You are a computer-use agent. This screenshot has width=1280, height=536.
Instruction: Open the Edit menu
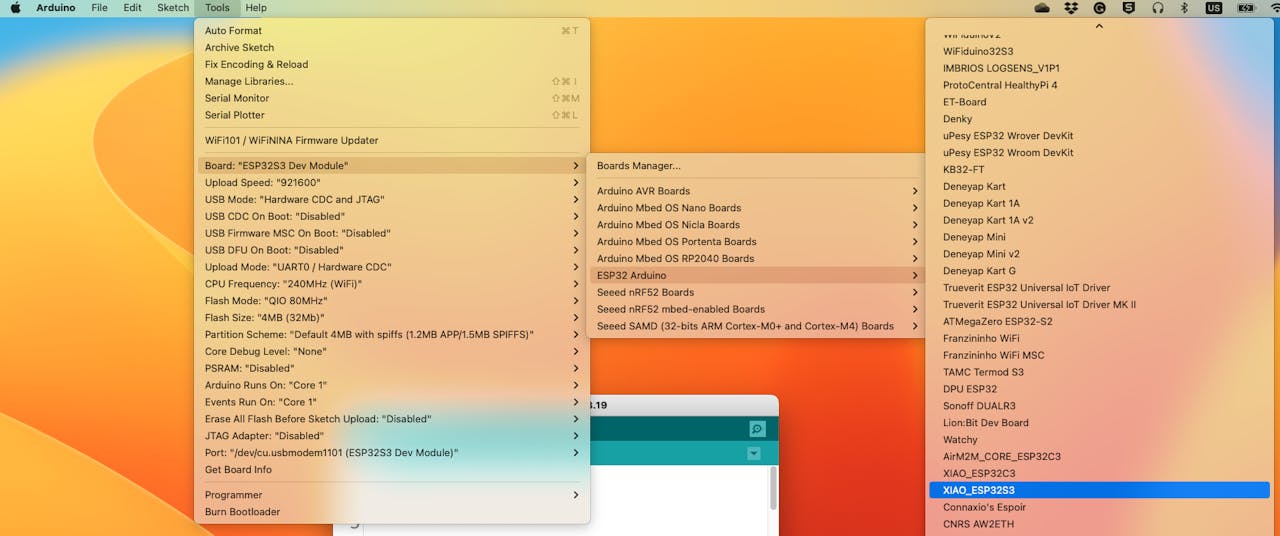point(132,8)
